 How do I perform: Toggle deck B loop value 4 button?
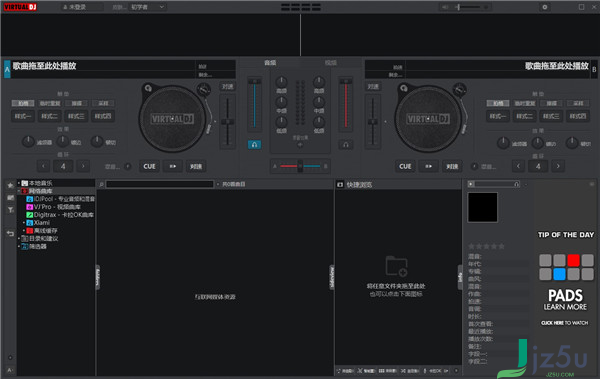(538, 166)
